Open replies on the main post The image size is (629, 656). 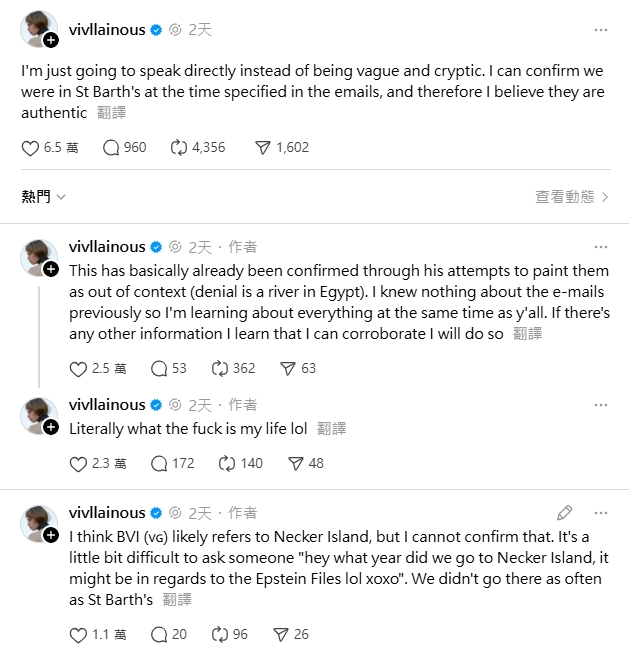tap(112, 148)
